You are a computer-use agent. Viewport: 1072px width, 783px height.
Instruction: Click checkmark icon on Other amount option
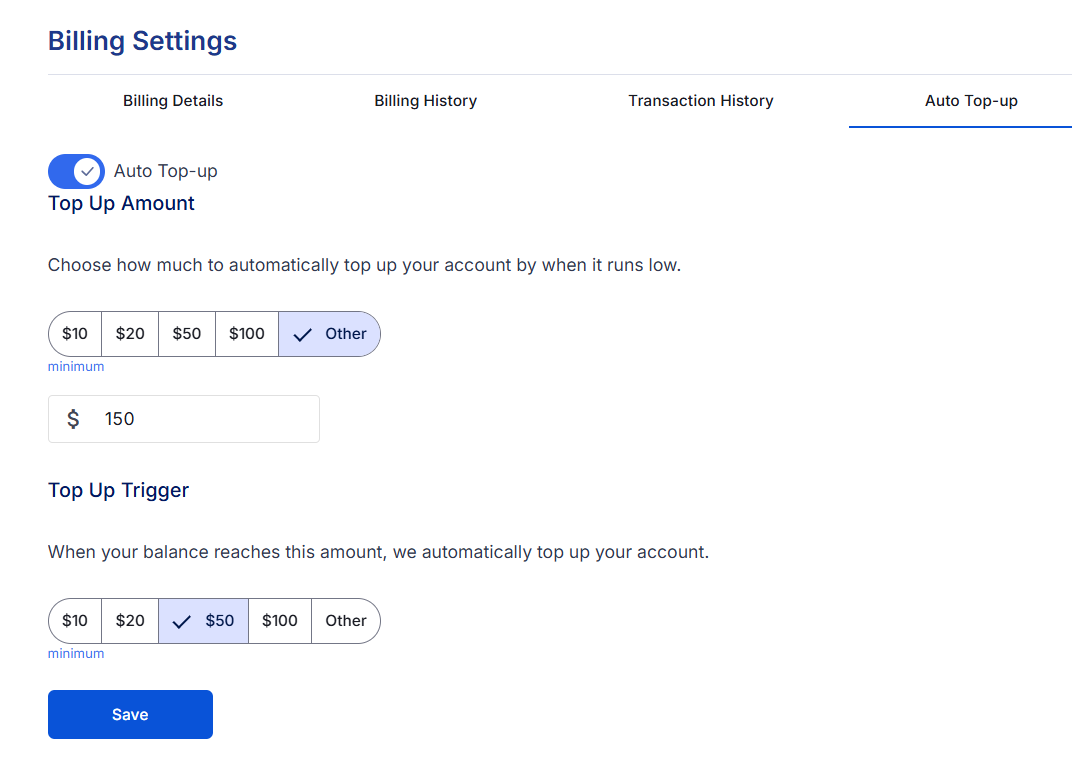pos(302,335)
